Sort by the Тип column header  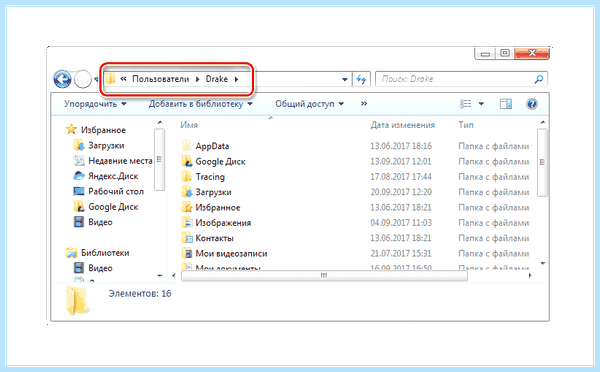(466, 125)
